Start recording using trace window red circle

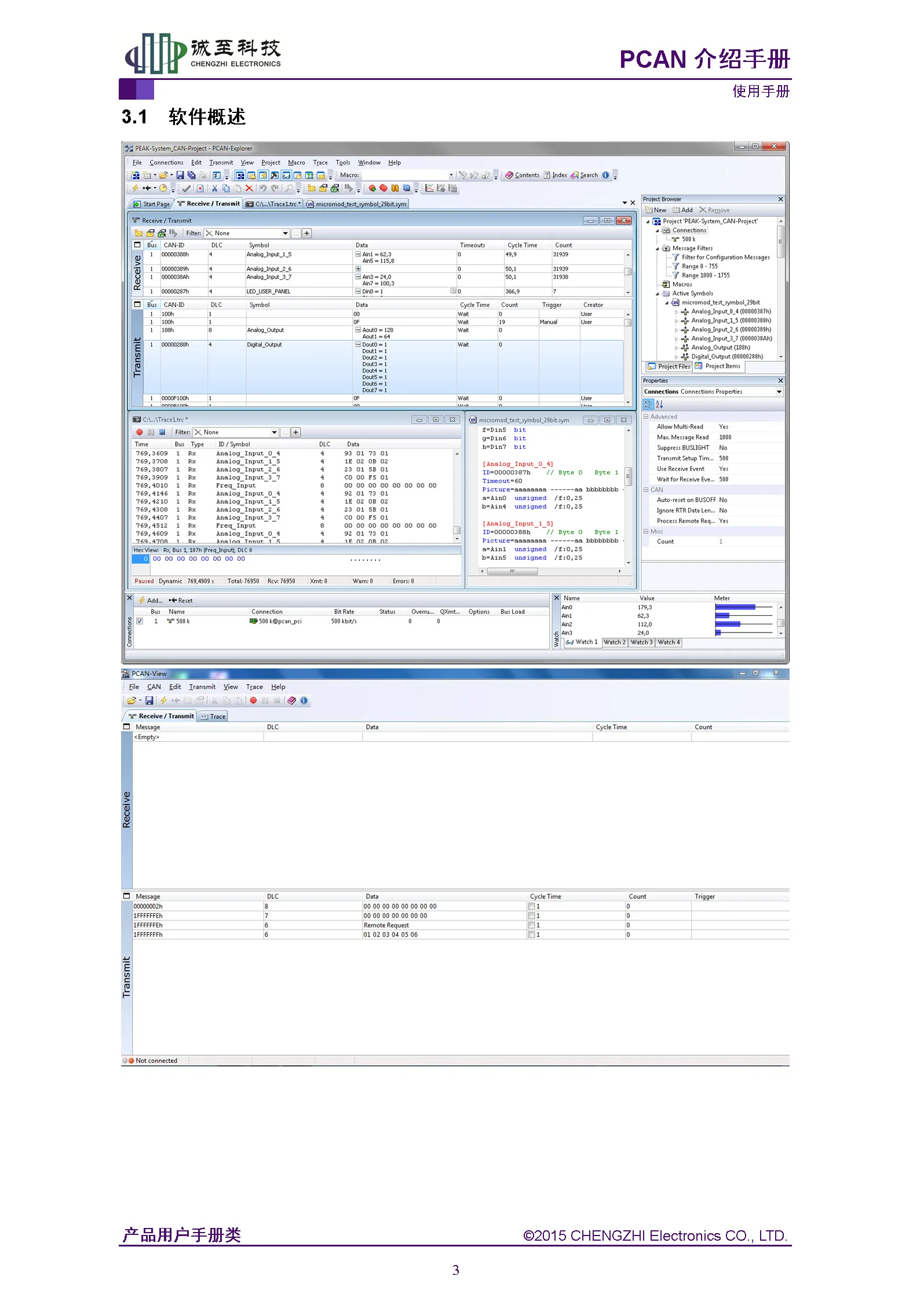point(139,432)
